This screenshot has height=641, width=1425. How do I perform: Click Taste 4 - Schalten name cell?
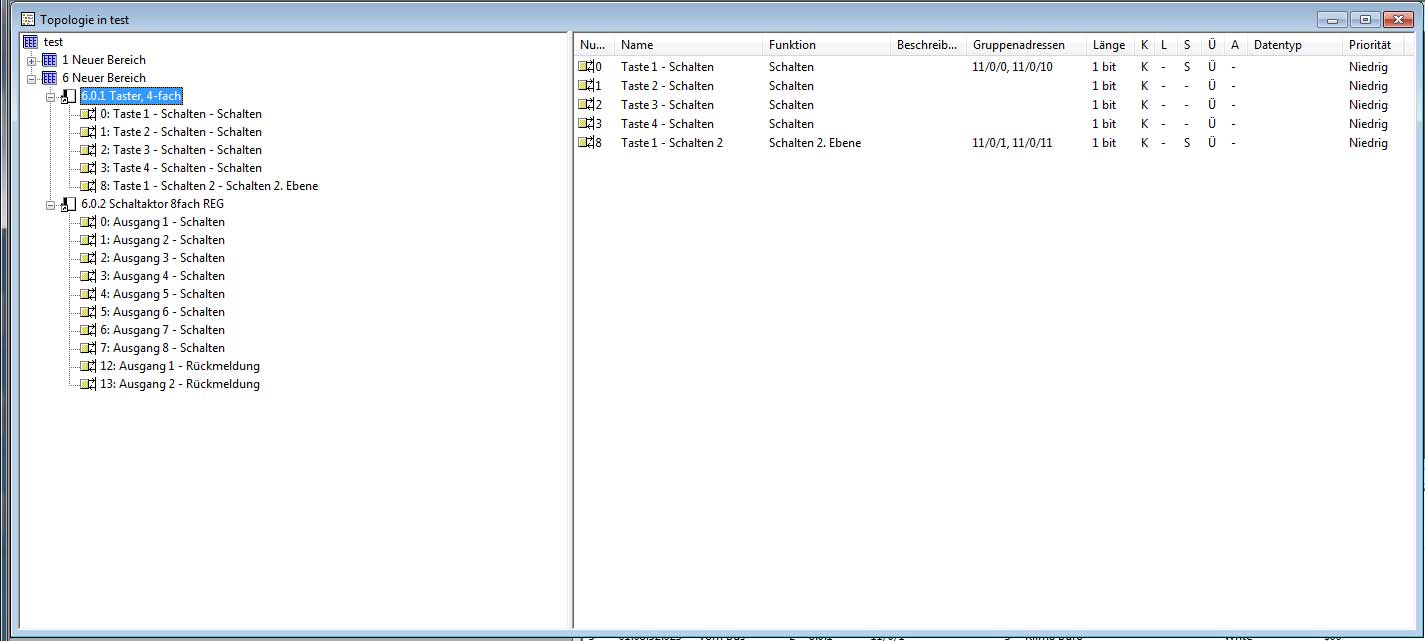[x=667, y=124]
